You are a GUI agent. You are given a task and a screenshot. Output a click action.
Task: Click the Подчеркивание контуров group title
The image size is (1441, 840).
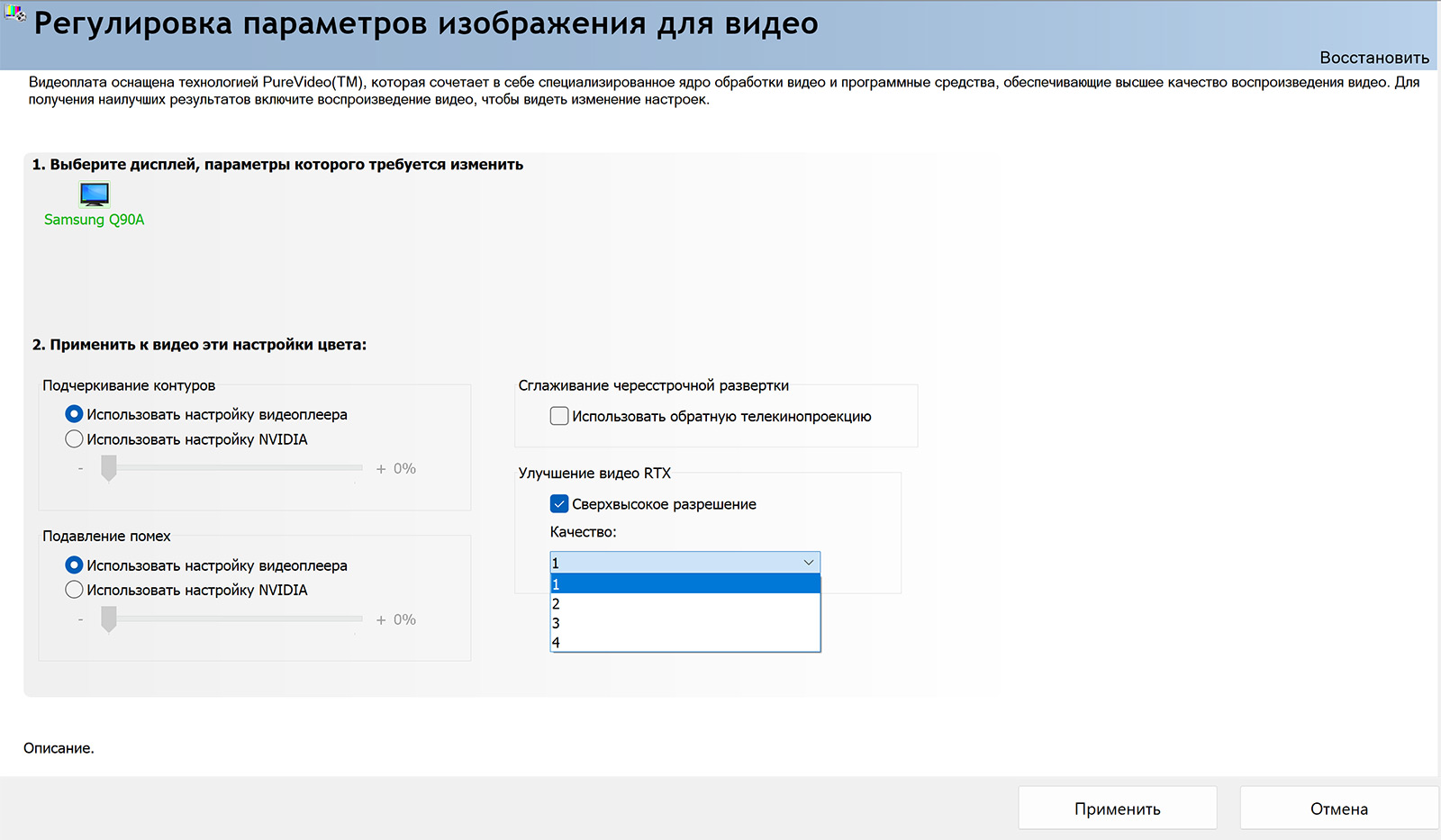(129, 385)
